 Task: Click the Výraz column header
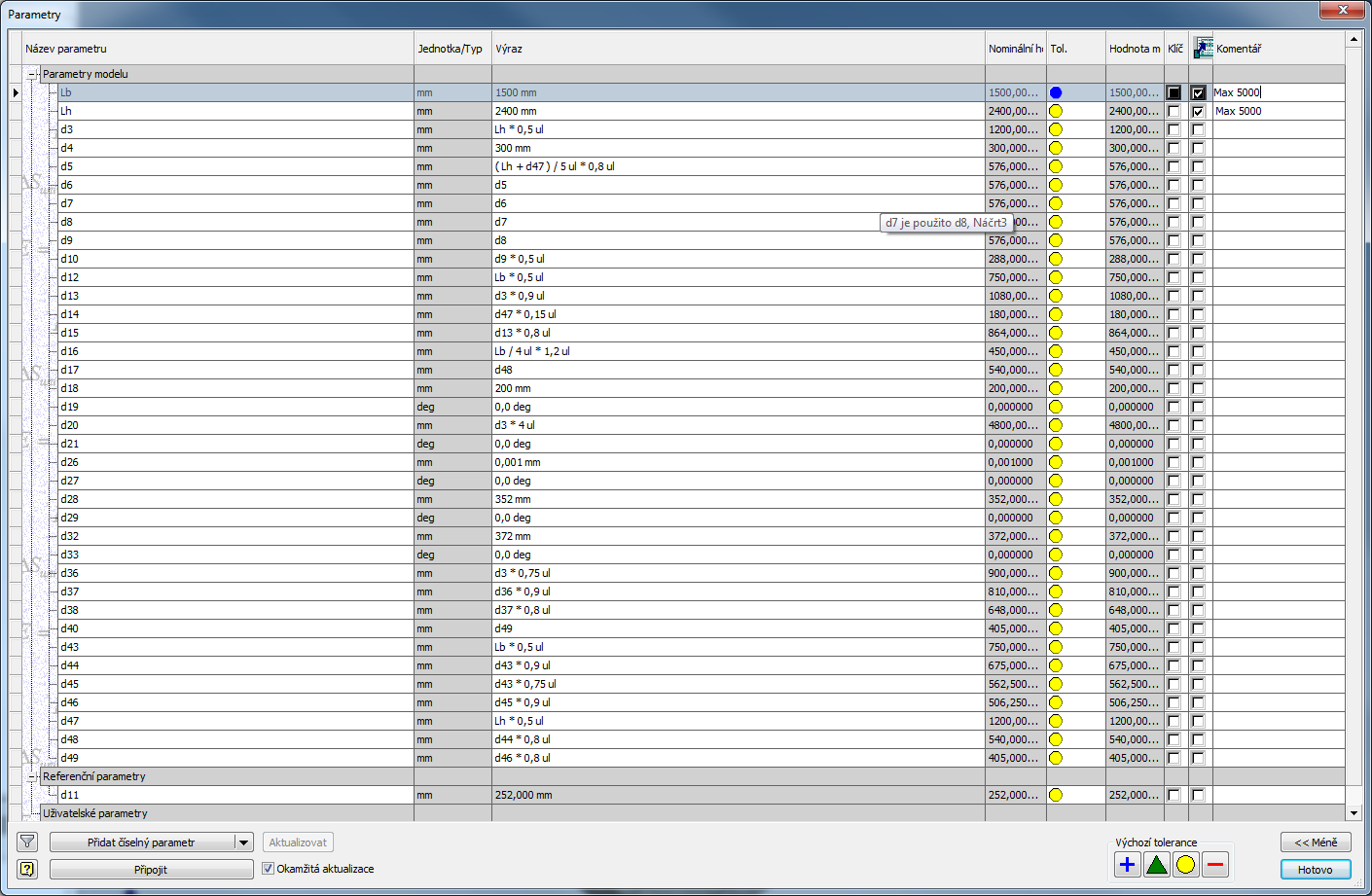[509, 49]
